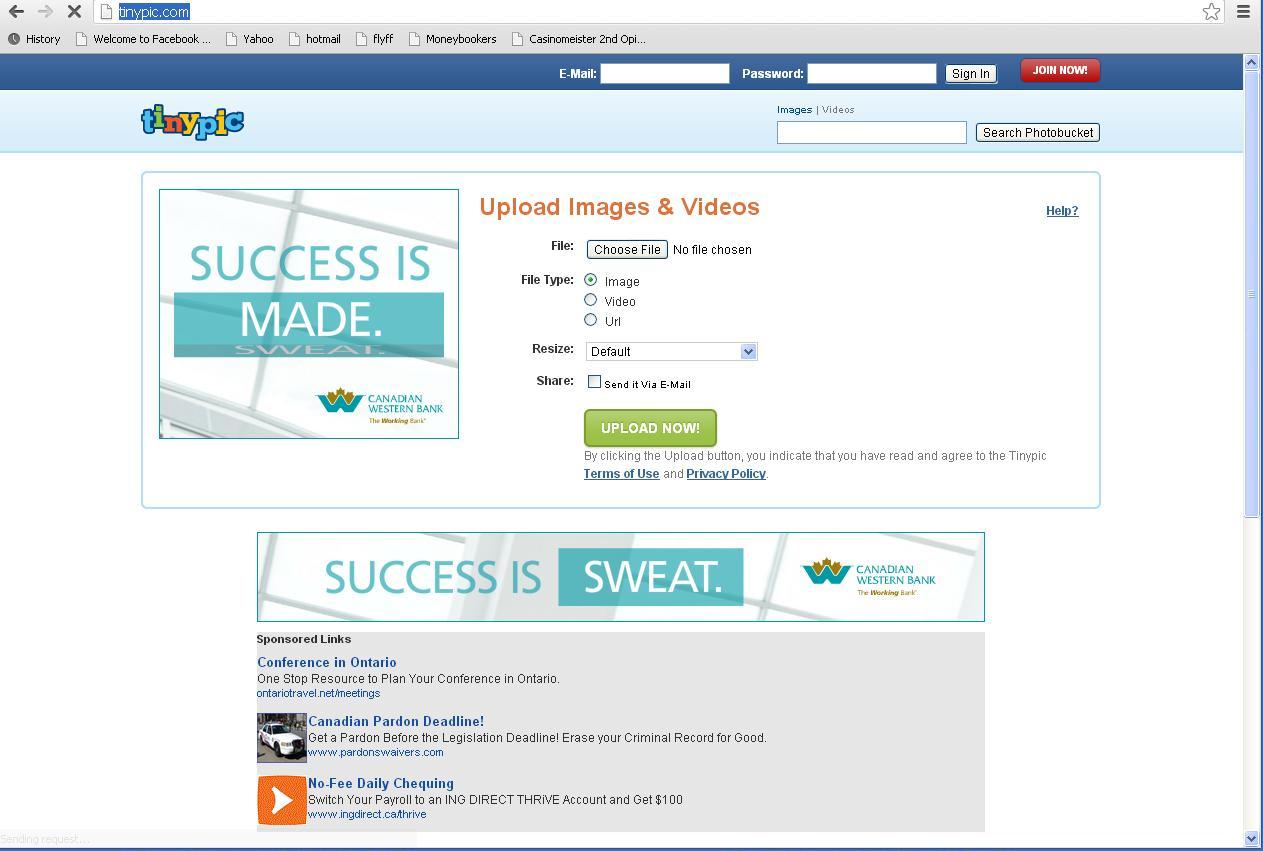Click www.pardonswaivers.com URL
This screenshot has height=851, width=1263.
(x=375, y=752)
